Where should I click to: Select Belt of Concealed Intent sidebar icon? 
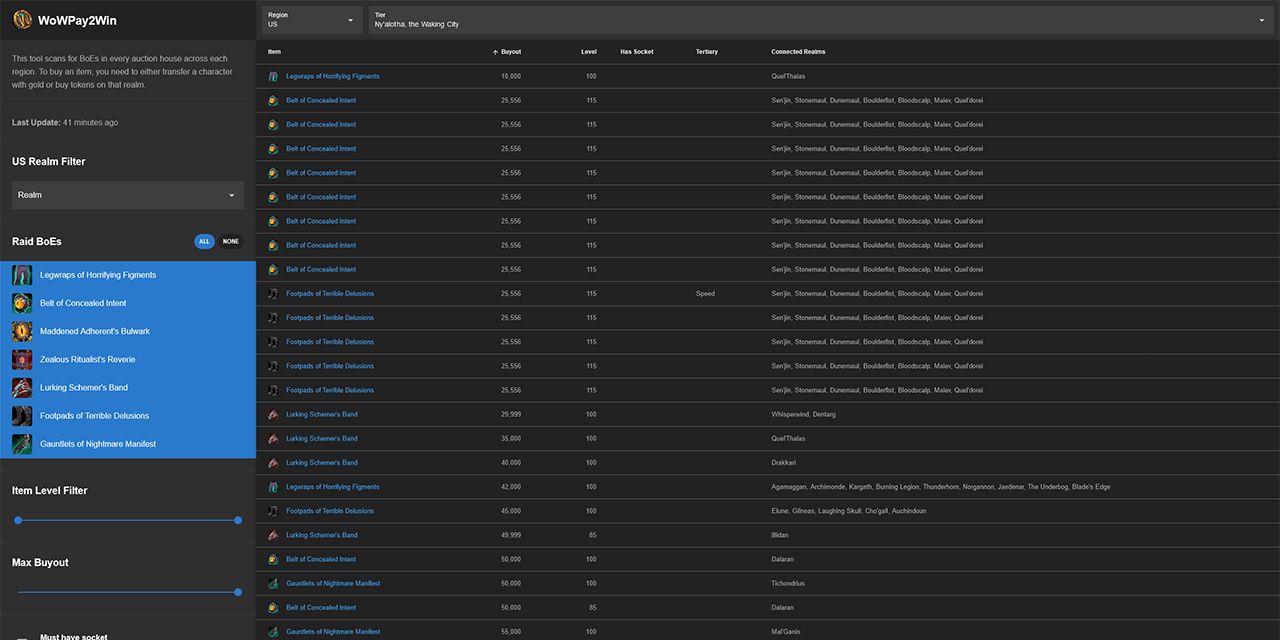[22, 303]
